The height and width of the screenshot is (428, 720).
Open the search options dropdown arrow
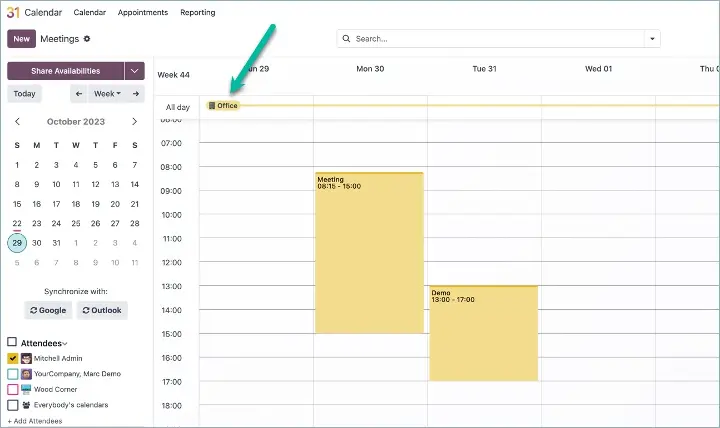point(652,39)
